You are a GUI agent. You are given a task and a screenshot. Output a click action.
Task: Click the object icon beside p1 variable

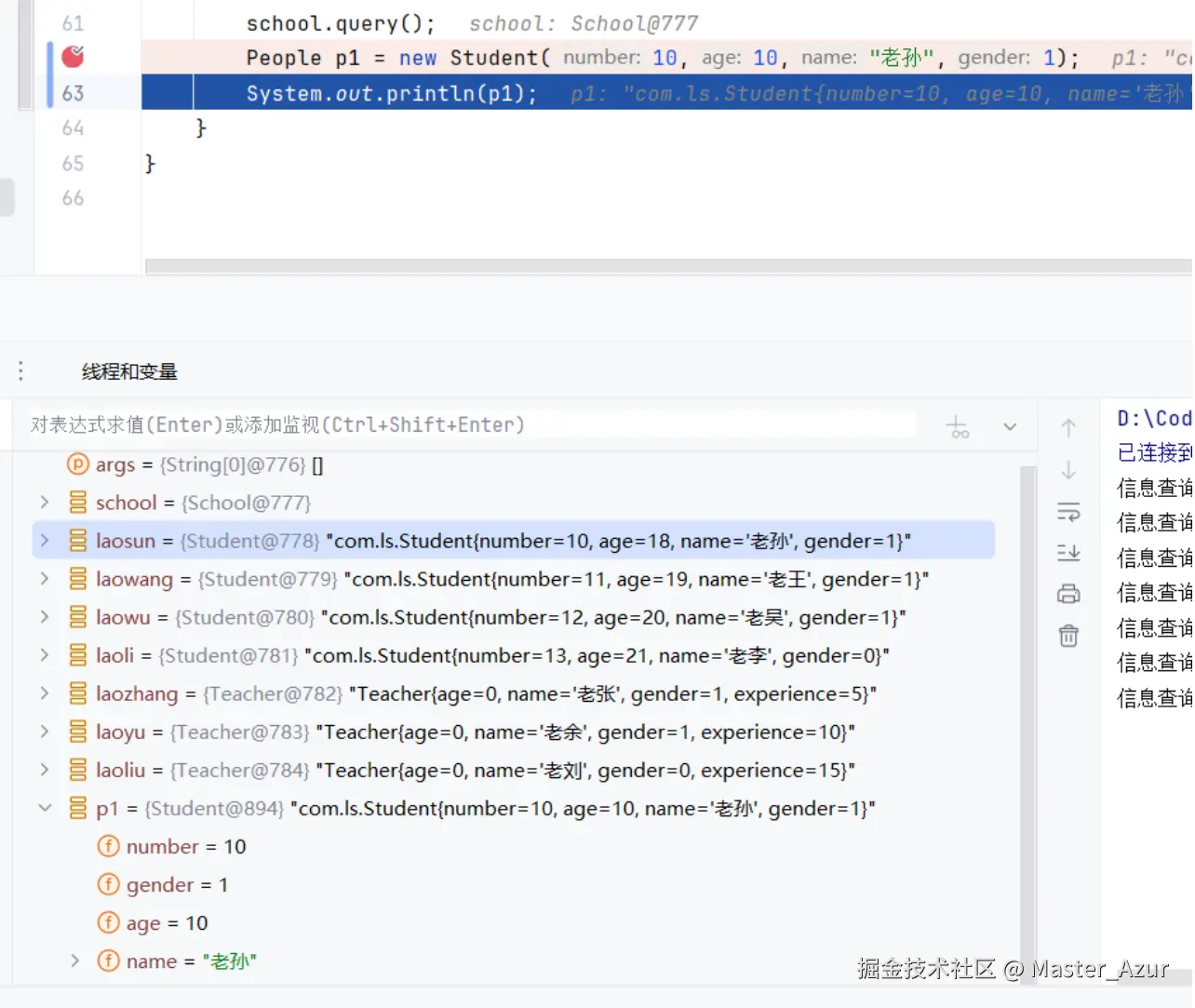(x=78, y=808)
